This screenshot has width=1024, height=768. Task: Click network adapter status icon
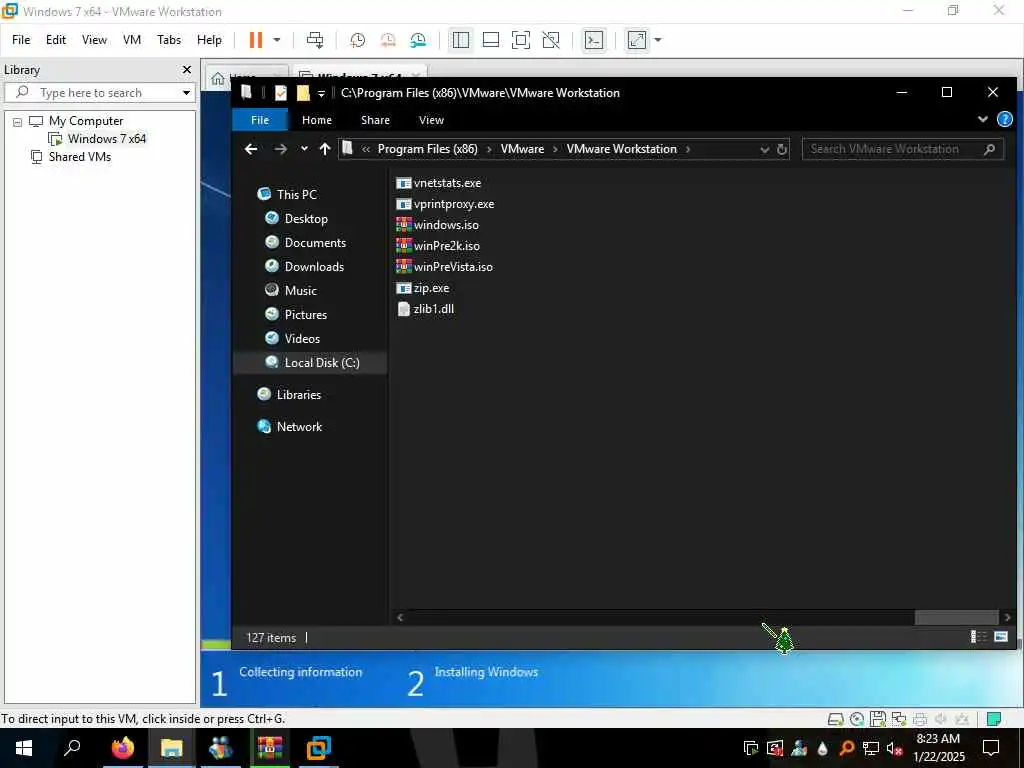tap(899, 719)
